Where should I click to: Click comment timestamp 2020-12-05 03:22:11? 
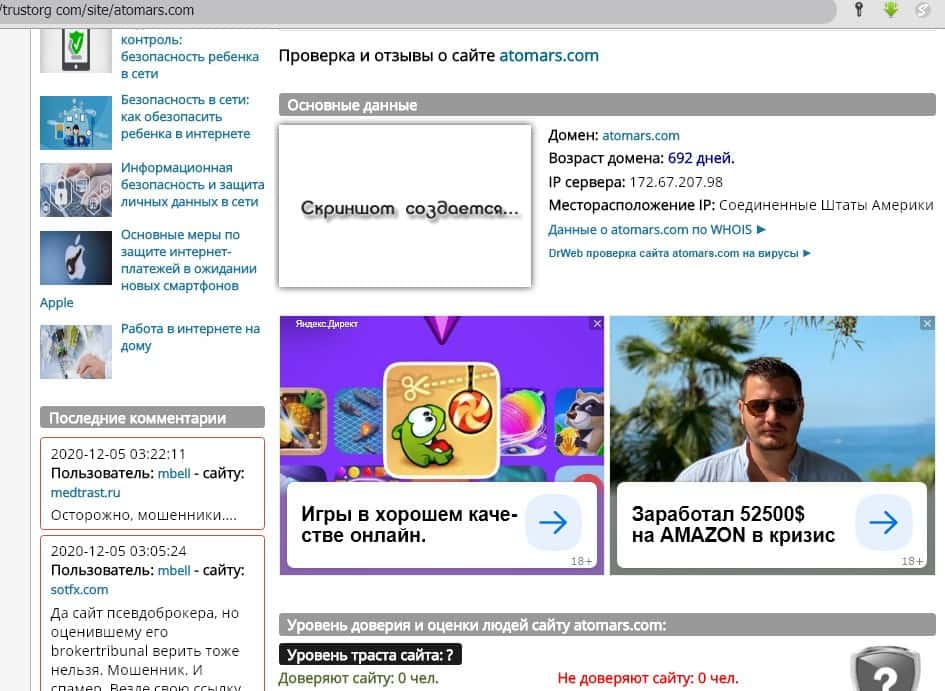pos(118,454)
